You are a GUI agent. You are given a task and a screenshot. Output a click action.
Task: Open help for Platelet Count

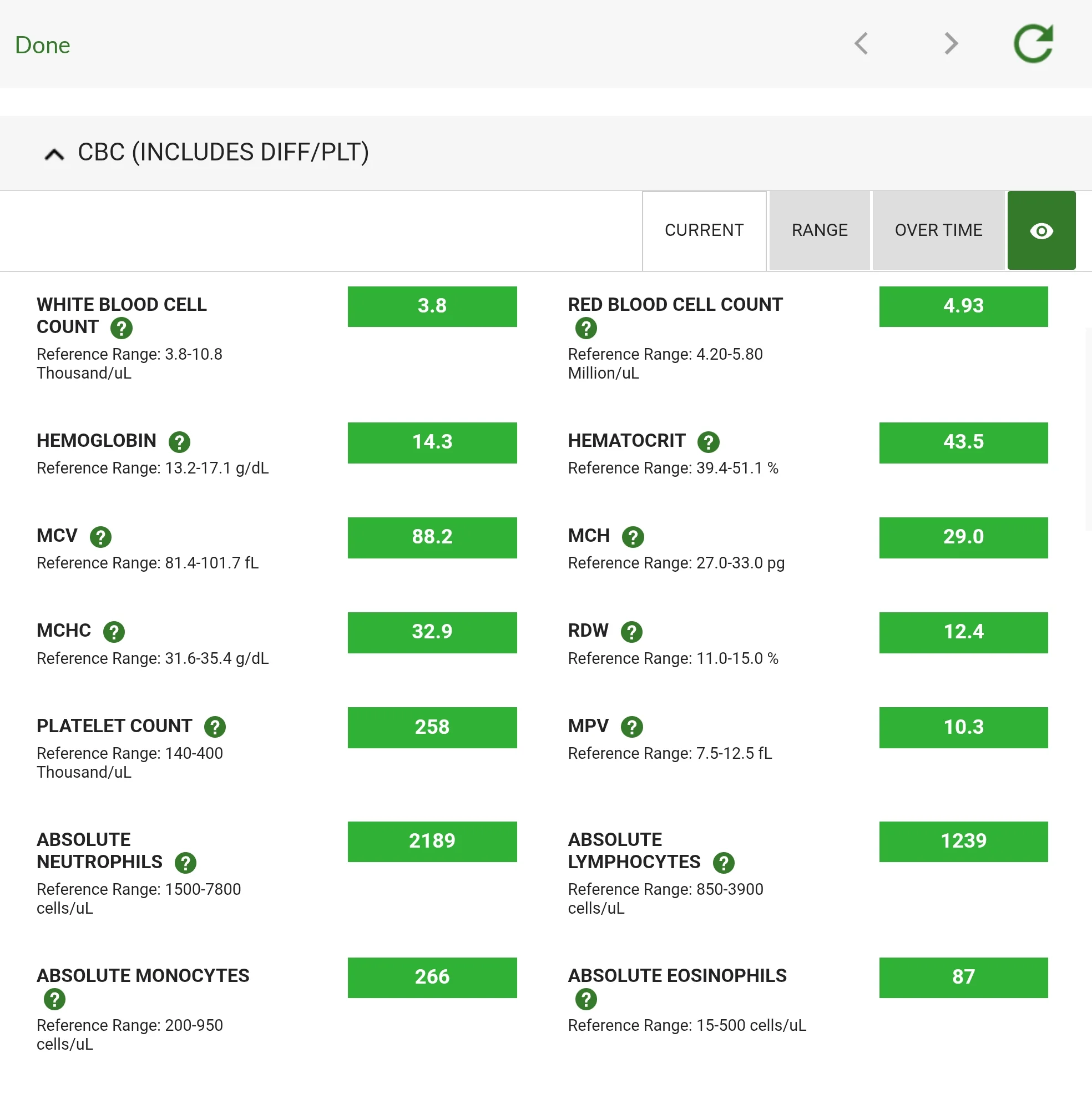(215, 727)
